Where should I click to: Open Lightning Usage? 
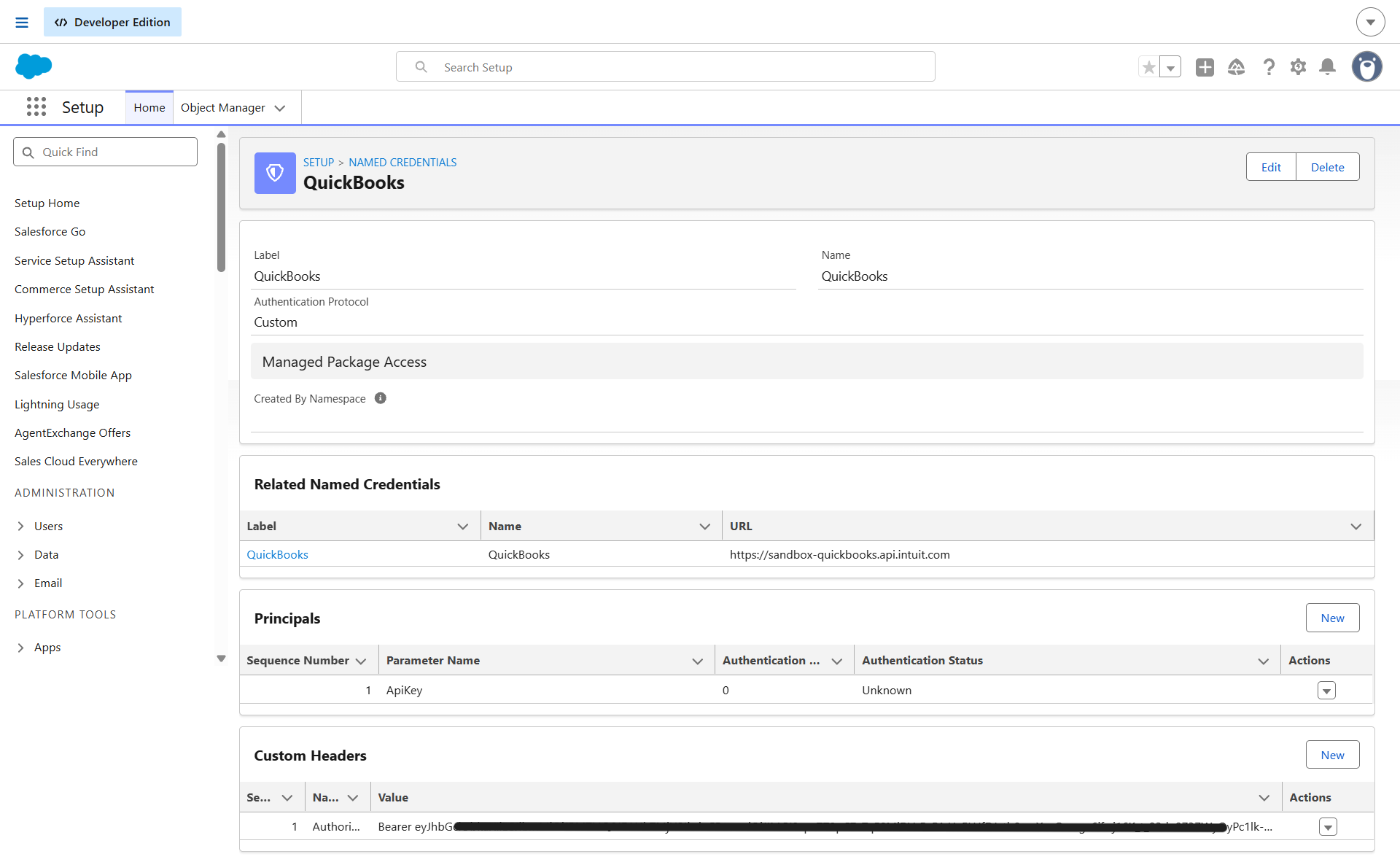click(x=57, y=404)
